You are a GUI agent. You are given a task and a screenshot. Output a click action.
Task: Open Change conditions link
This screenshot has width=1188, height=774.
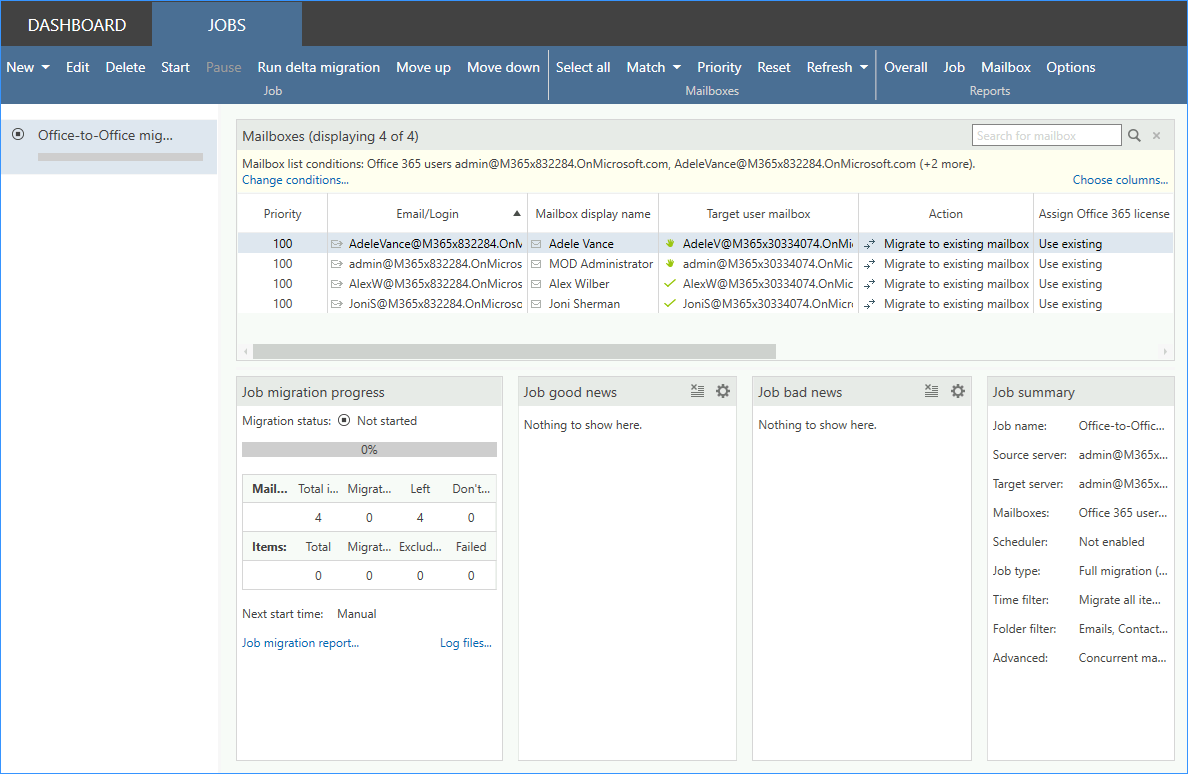295,180
